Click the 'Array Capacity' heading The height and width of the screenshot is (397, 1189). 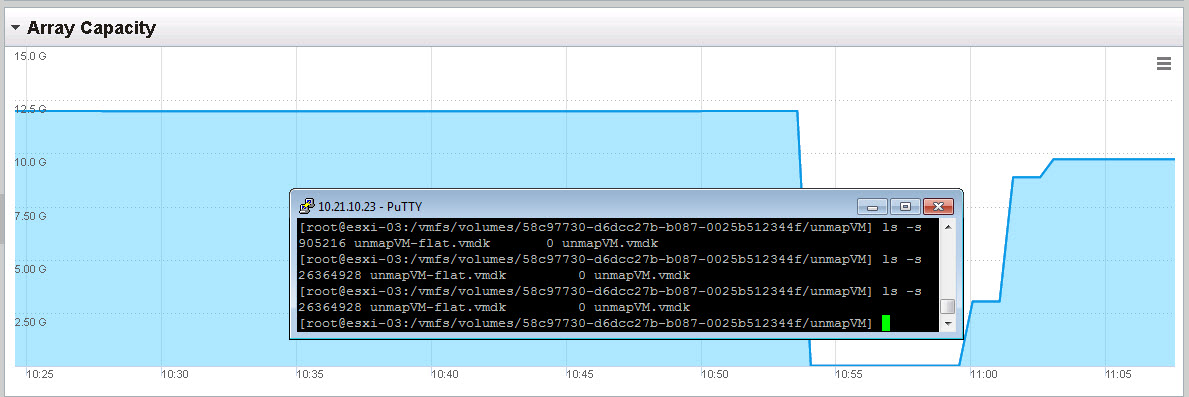pyautogui.click(x=91, y=29)
